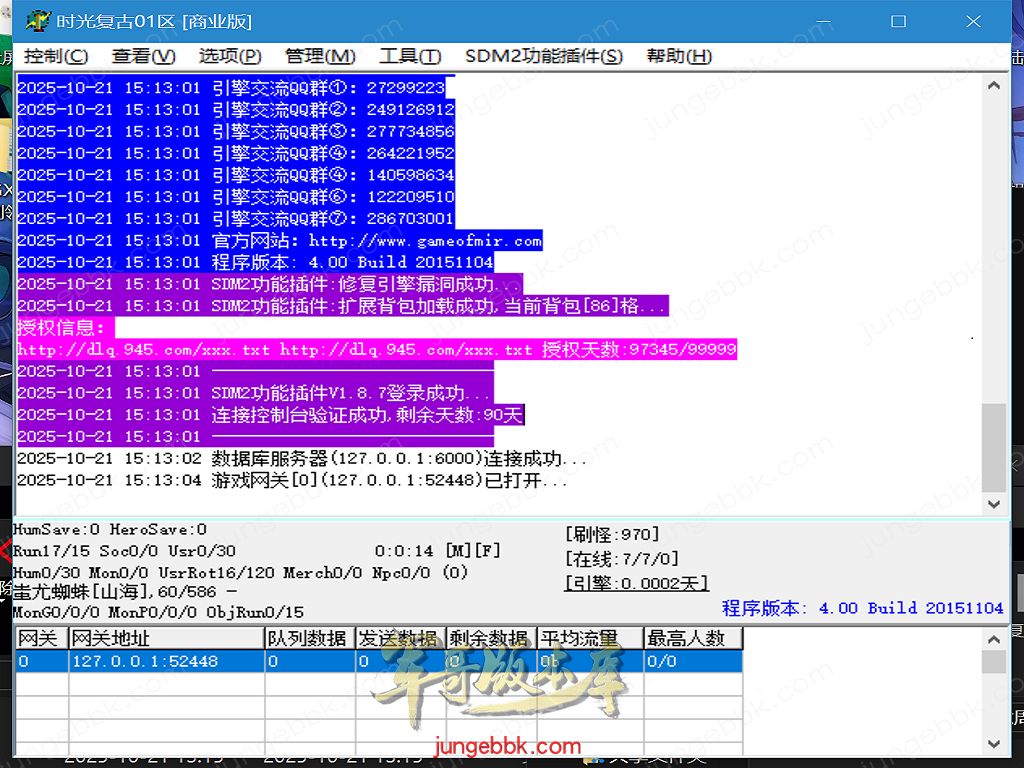Open the 选项(P) menu

tap(230, 56)
